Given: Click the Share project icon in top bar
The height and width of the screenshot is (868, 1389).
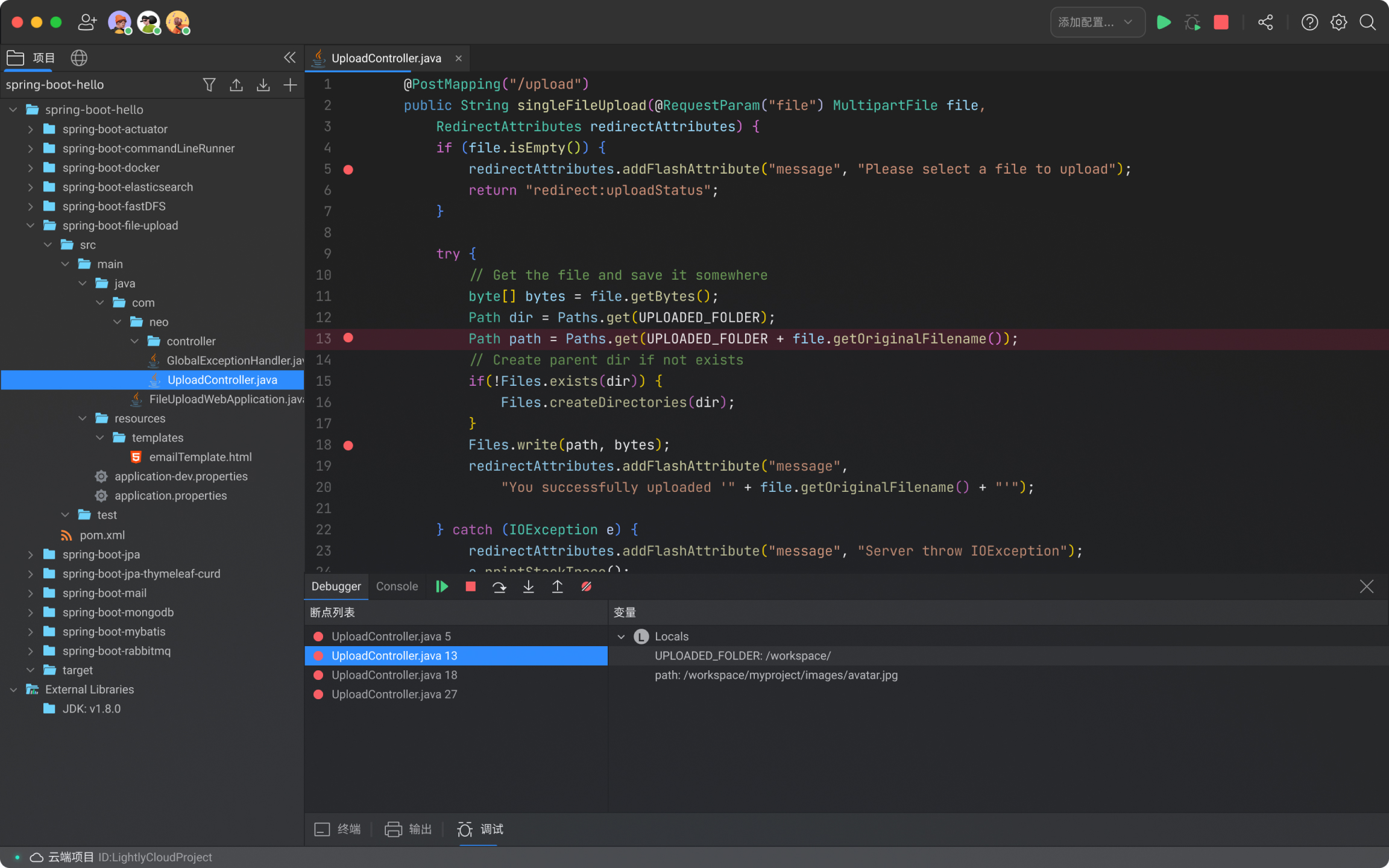Looking at the screenshot, I should [x=1266, y=22].
